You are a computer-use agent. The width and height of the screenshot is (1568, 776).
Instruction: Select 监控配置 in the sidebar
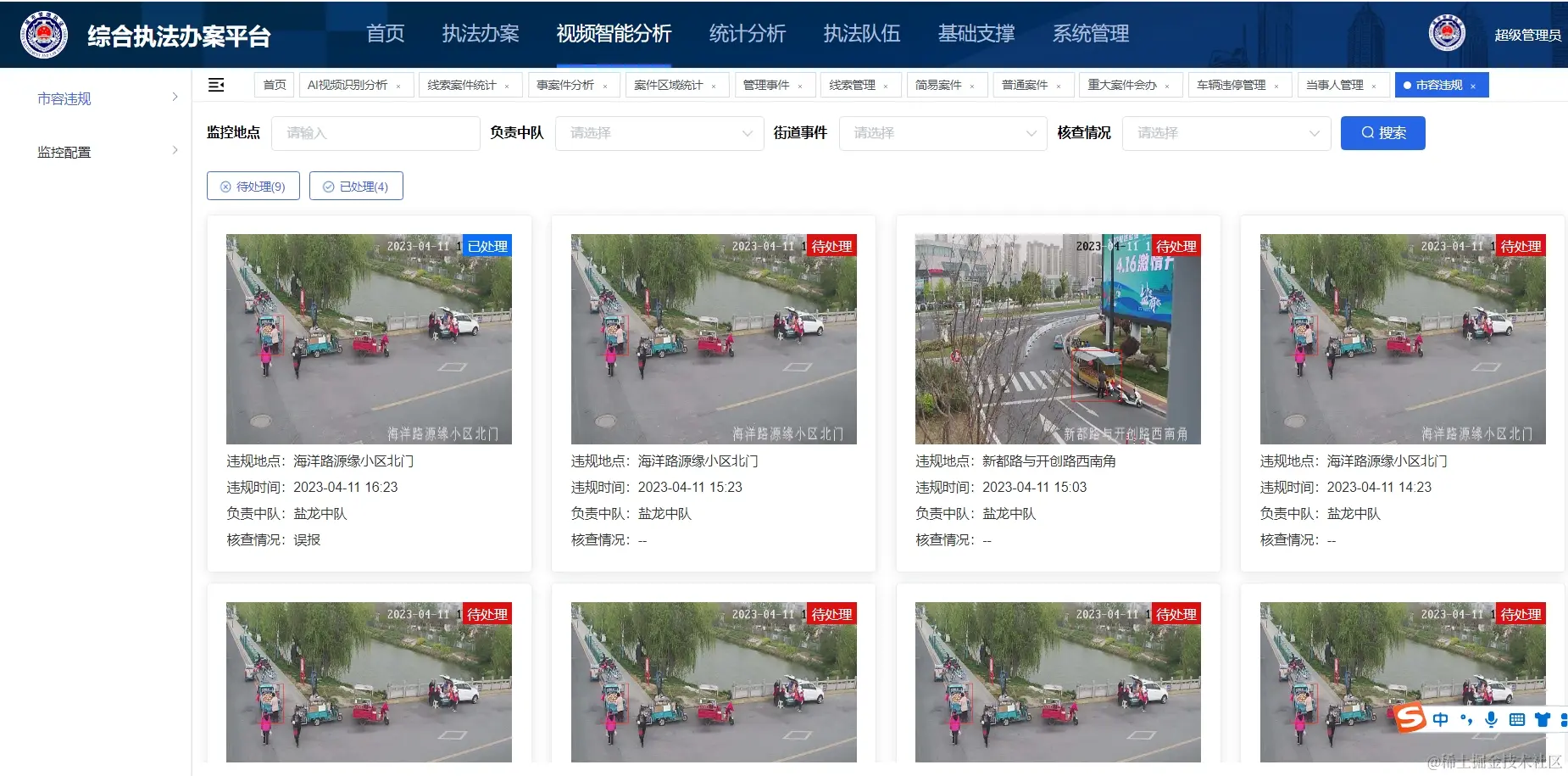(x=64, y=152)
